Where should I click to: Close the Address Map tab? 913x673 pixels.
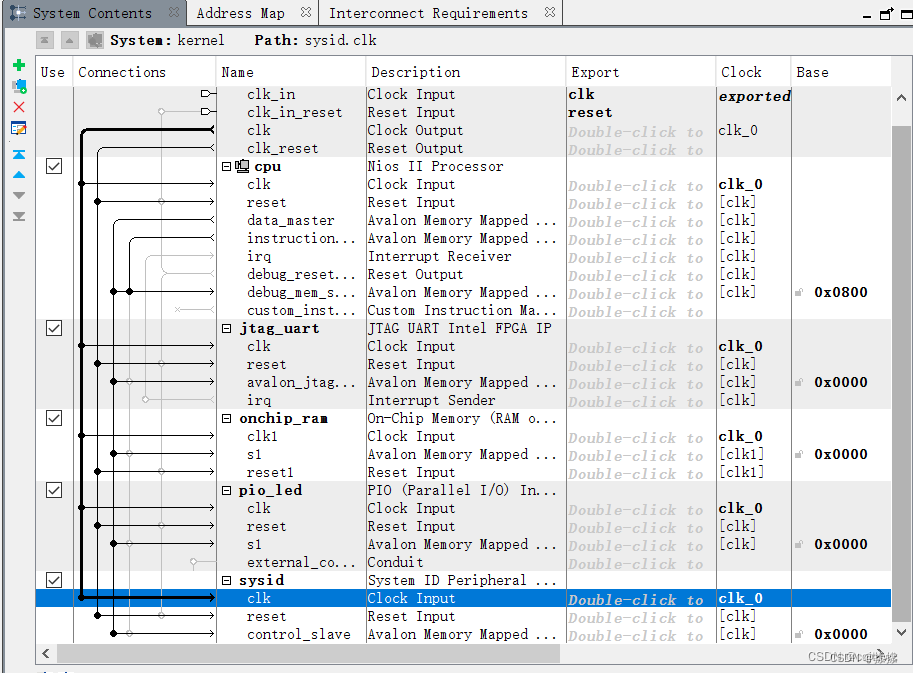point(306,12)
